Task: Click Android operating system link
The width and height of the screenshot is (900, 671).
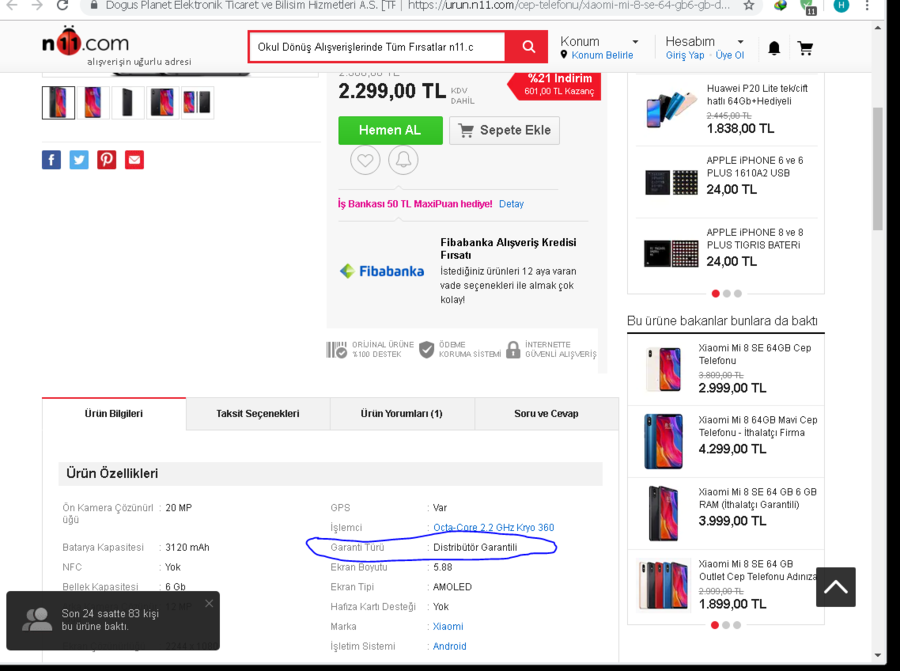Action: [x=449, y=646]
